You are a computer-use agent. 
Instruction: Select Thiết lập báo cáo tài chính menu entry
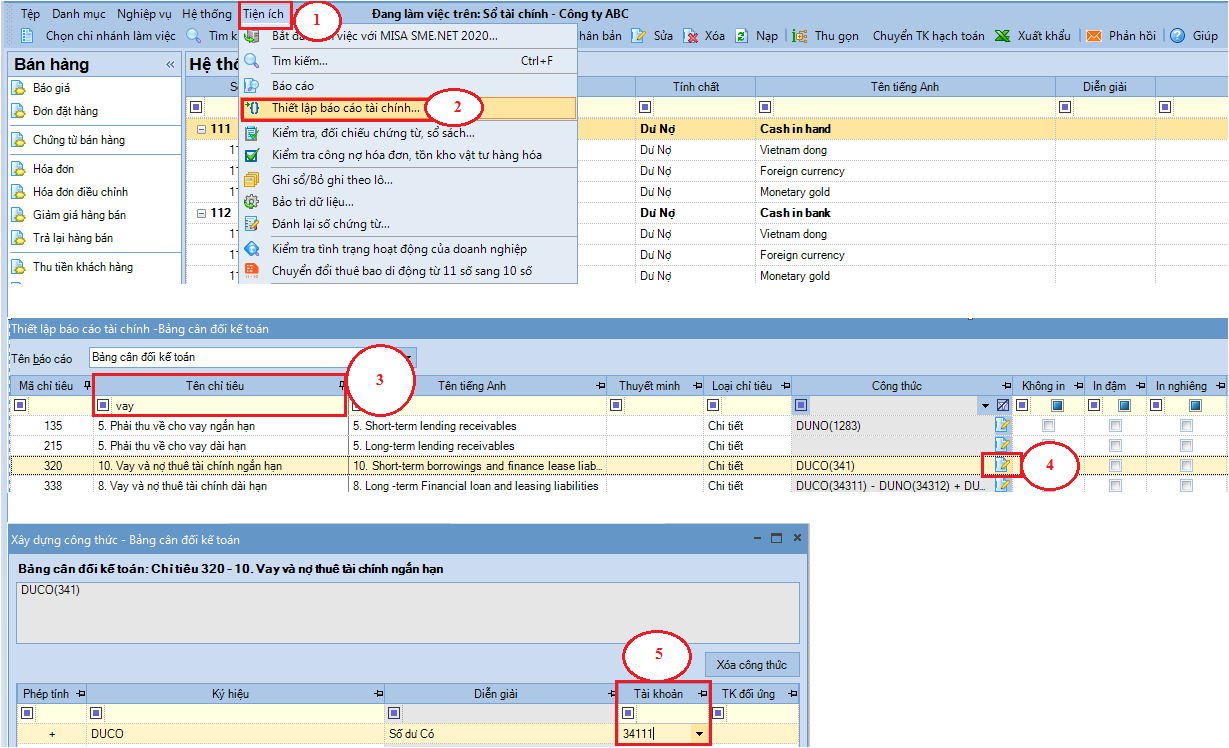click(409, 107)
